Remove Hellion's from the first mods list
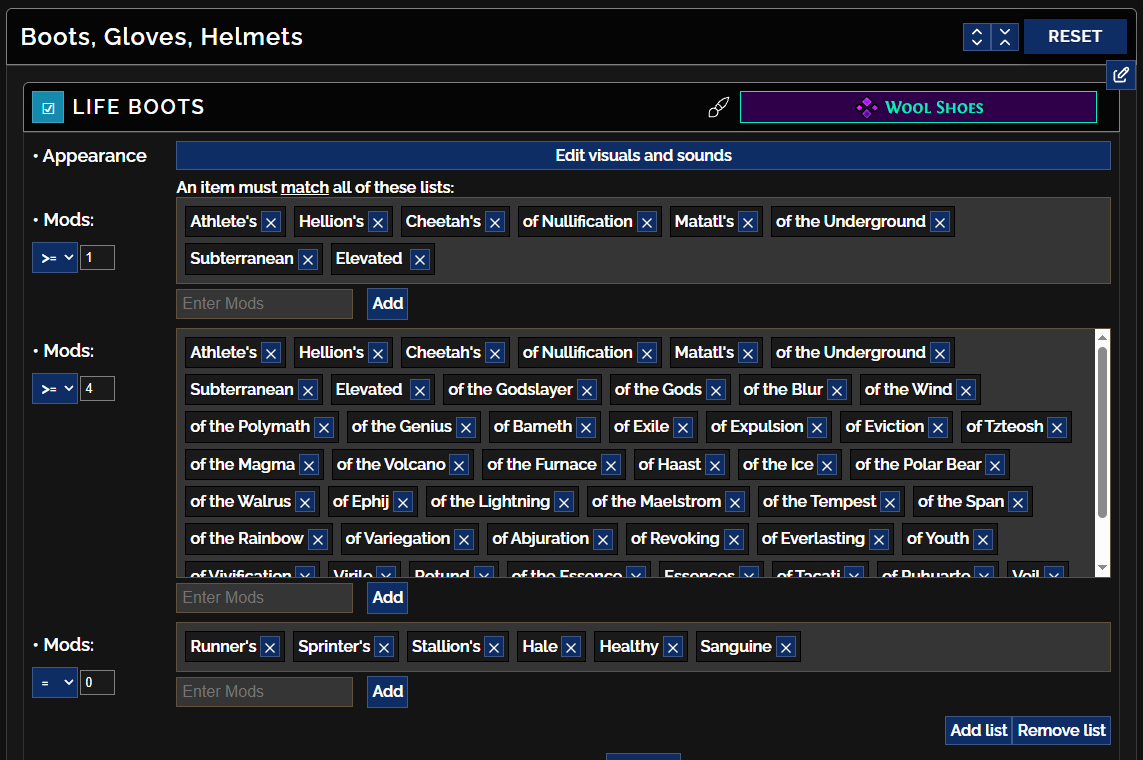1143x760 pixels. (378, 222)
